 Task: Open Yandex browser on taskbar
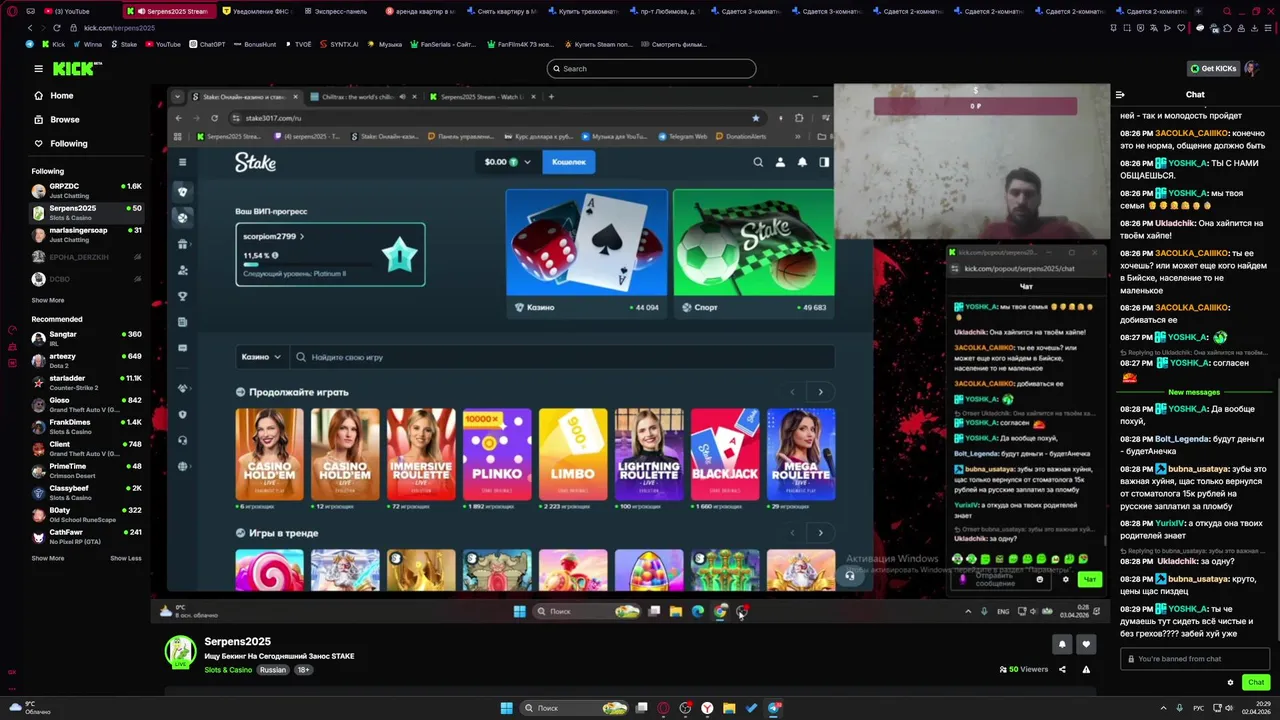pyautogui.click(x=707, y=708)
